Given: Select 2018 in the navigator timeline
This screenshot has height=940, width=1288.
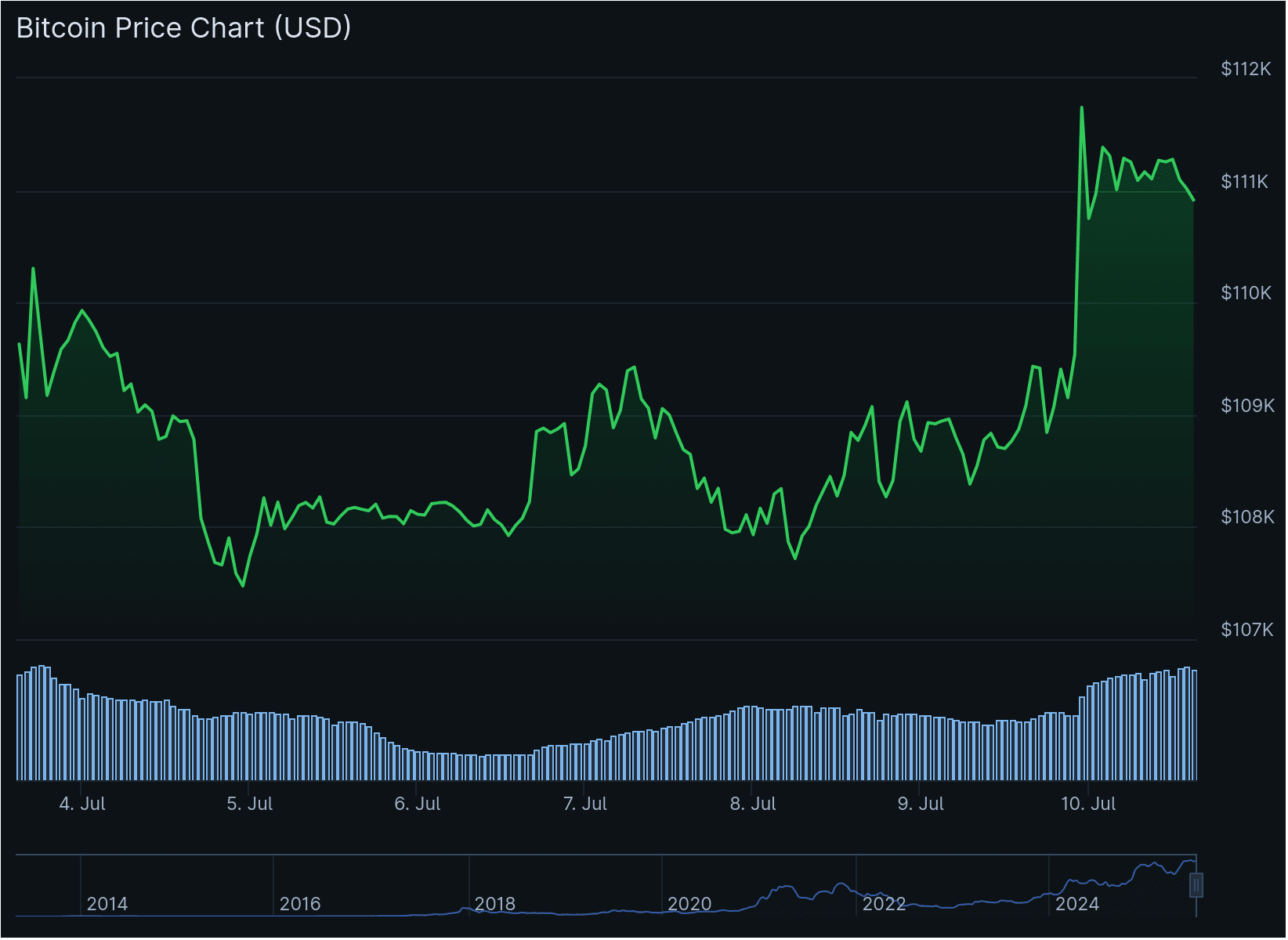Looking at the screenshot, I should tap(495, 904).
